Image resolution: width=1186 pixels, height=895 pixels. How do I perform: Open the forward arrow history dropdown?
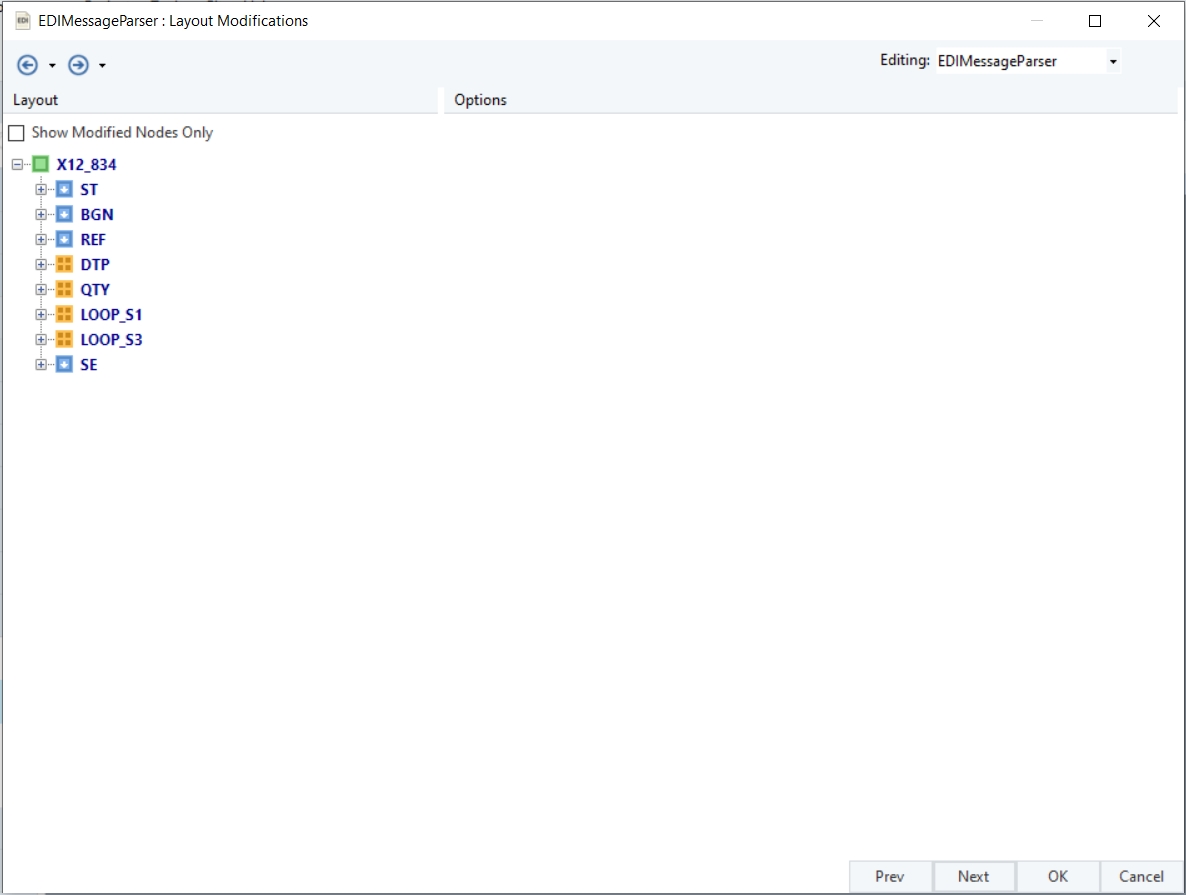point(102,66)
